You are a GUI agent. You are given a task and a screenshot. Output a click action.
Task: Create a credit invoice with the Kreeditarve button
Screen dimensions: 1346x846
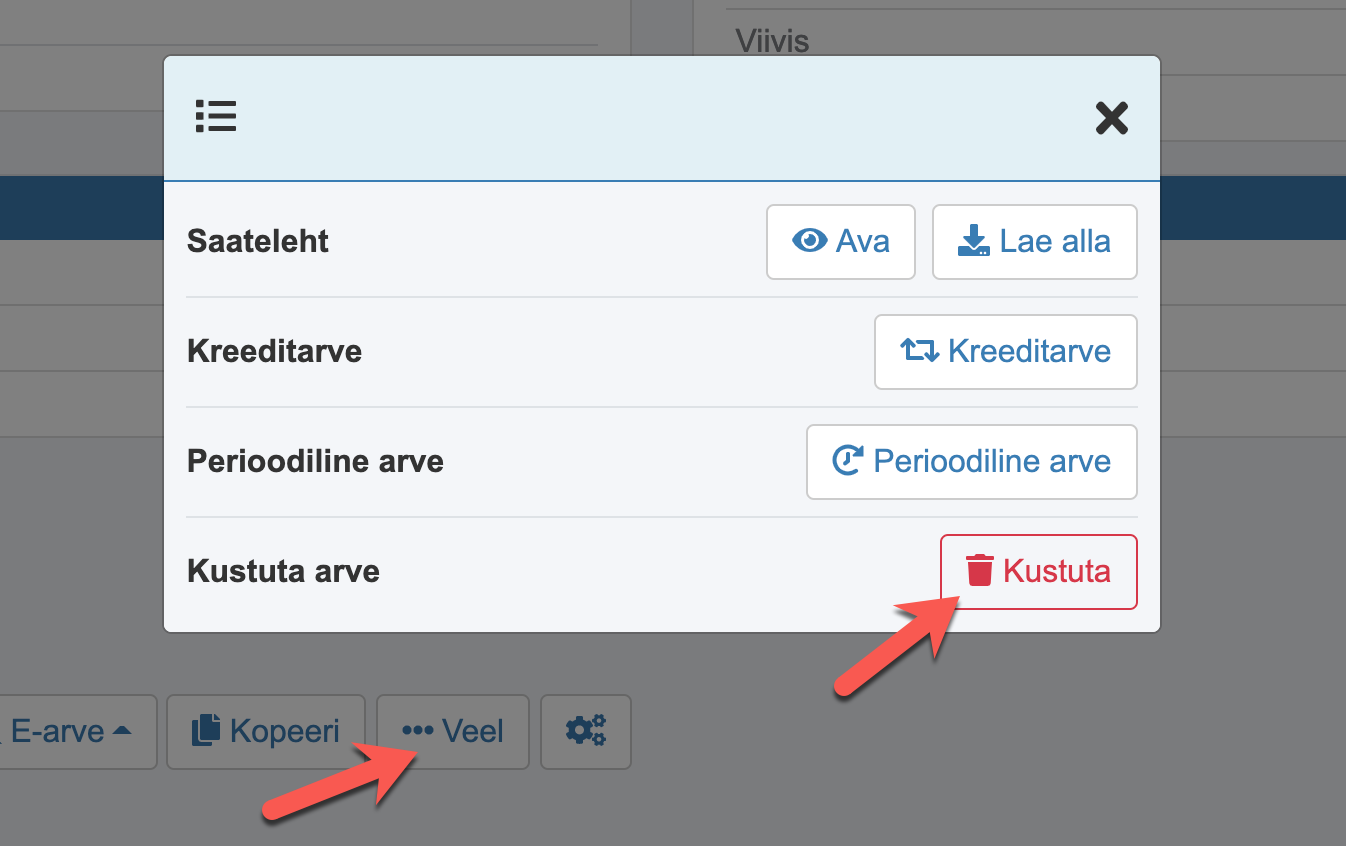pyautogui.click(x=1006, y=352)
